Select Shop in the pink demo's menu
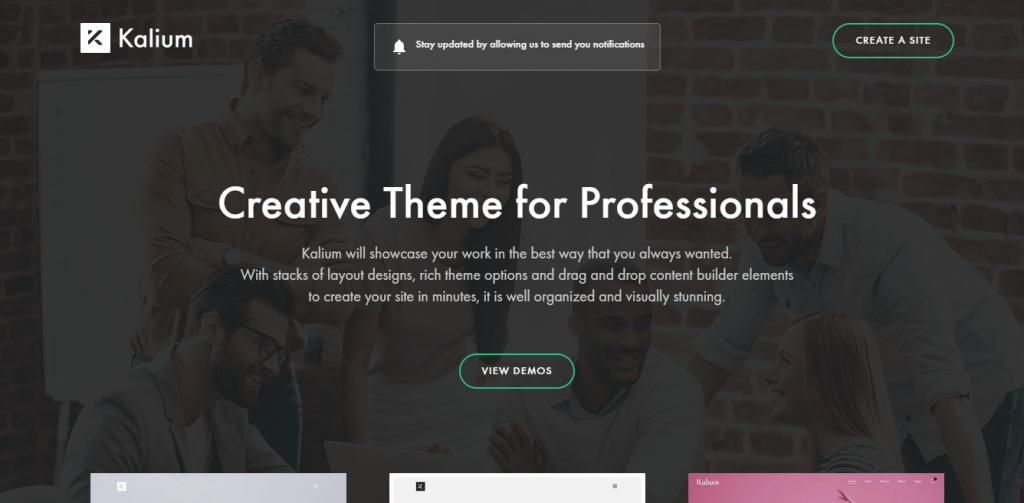The image size is (1024, 503). pyautogui.click(x=868, y=481)
